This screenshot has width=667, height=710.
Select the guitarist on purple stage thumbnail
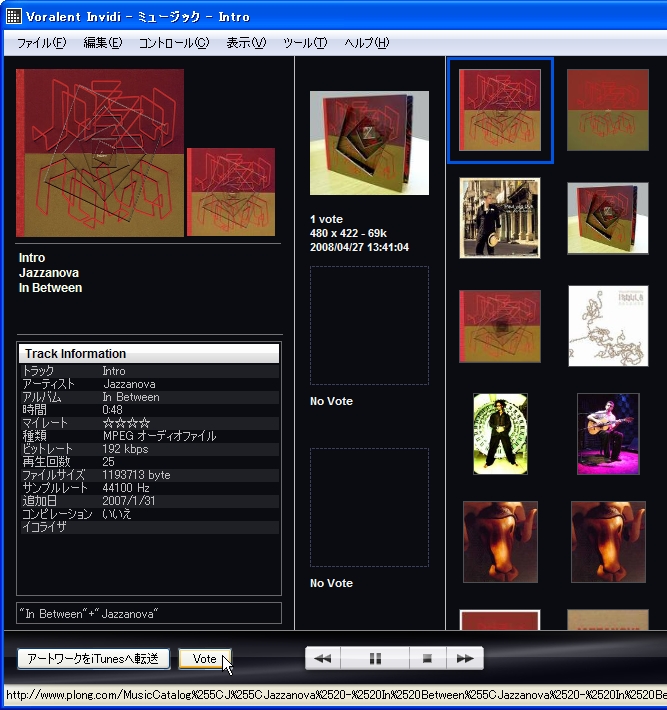608,434
